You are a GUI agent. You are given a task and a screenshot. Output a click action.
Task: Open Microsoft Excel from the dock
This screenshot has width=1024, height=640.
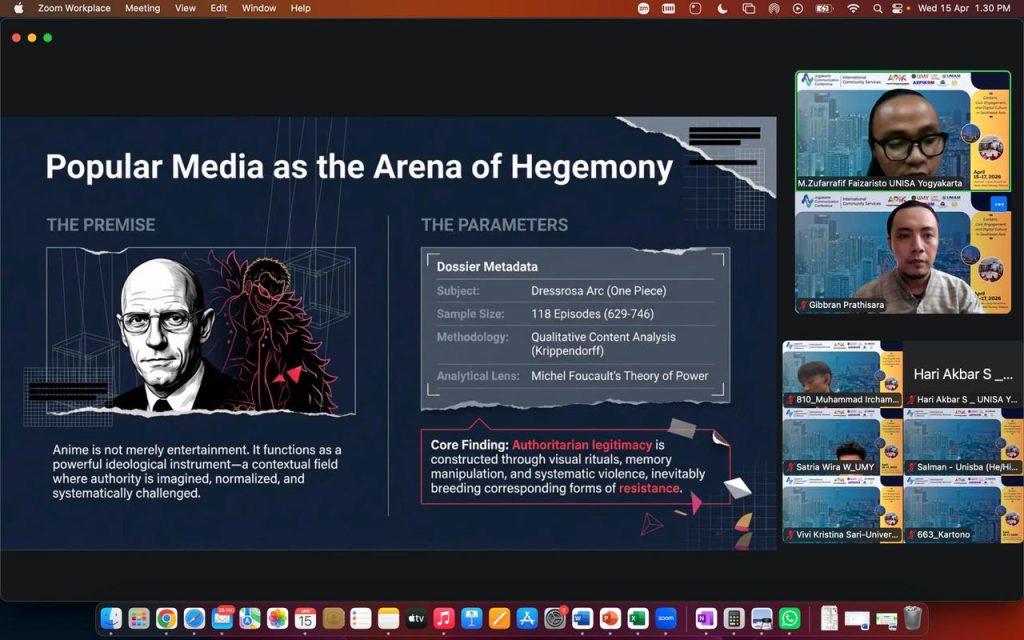tap(638, 618)
